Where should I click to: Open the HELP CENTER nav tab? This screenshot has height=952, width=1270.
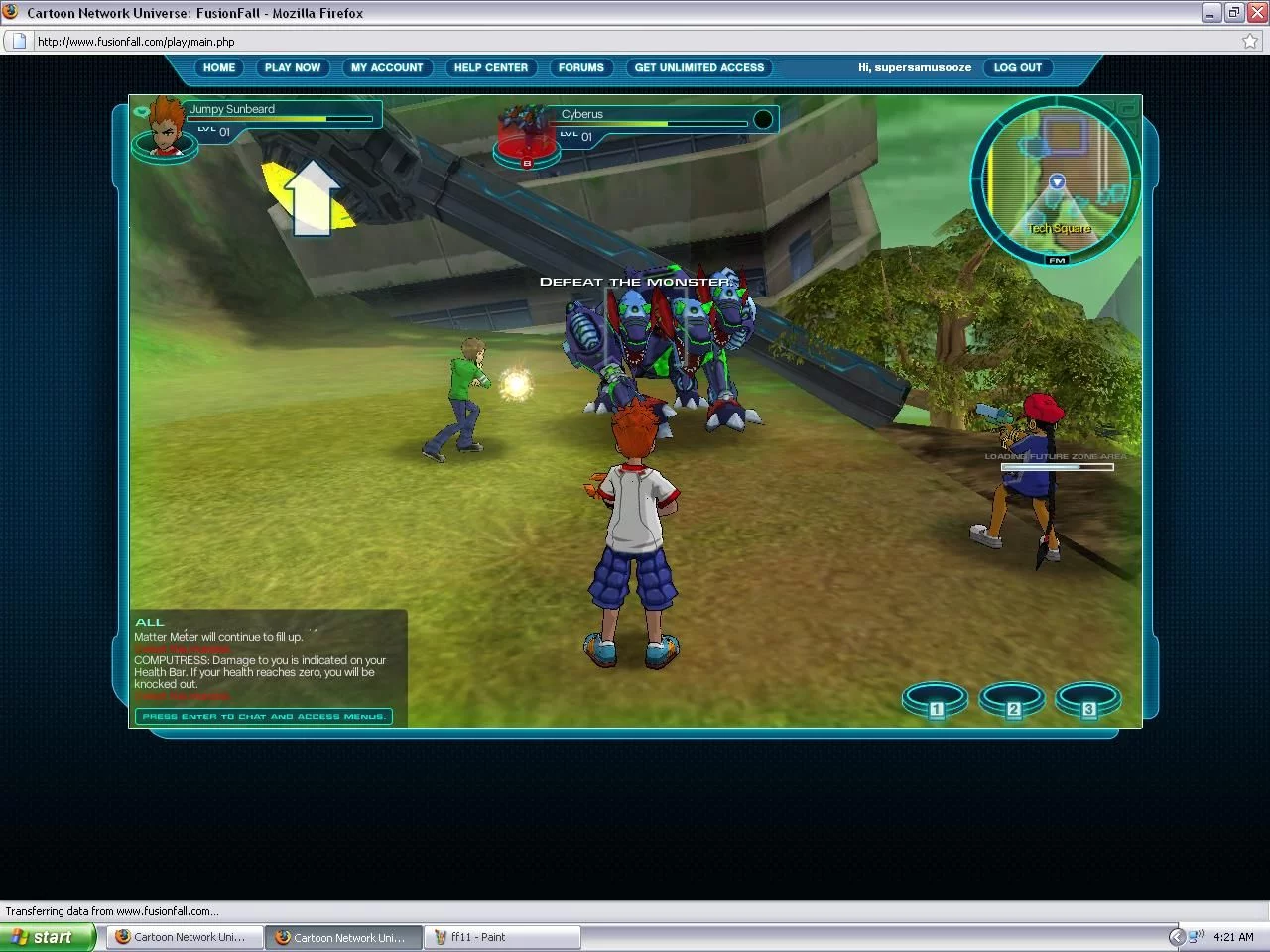(491, 67)
